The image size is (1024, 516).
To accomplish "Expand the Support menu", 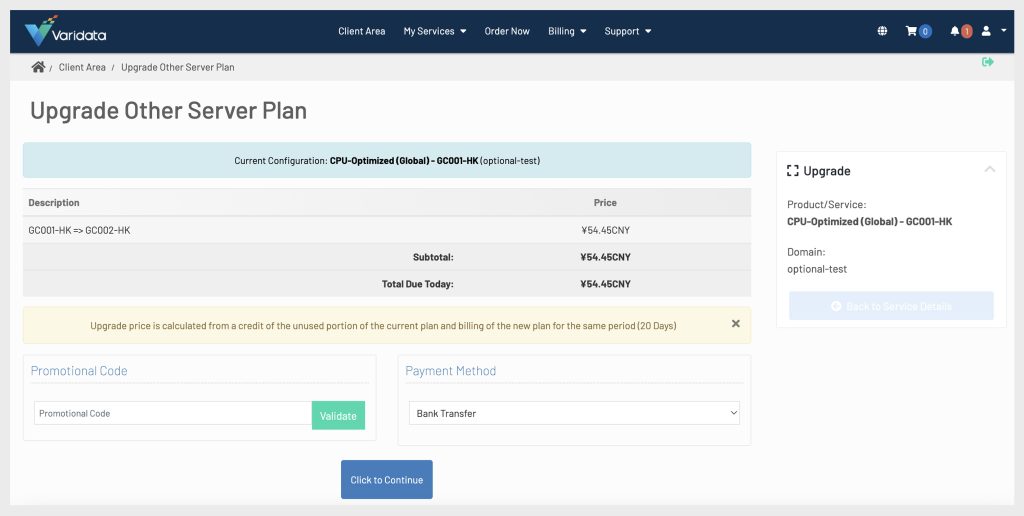I will pyautogui.click(x=627, y=31).
